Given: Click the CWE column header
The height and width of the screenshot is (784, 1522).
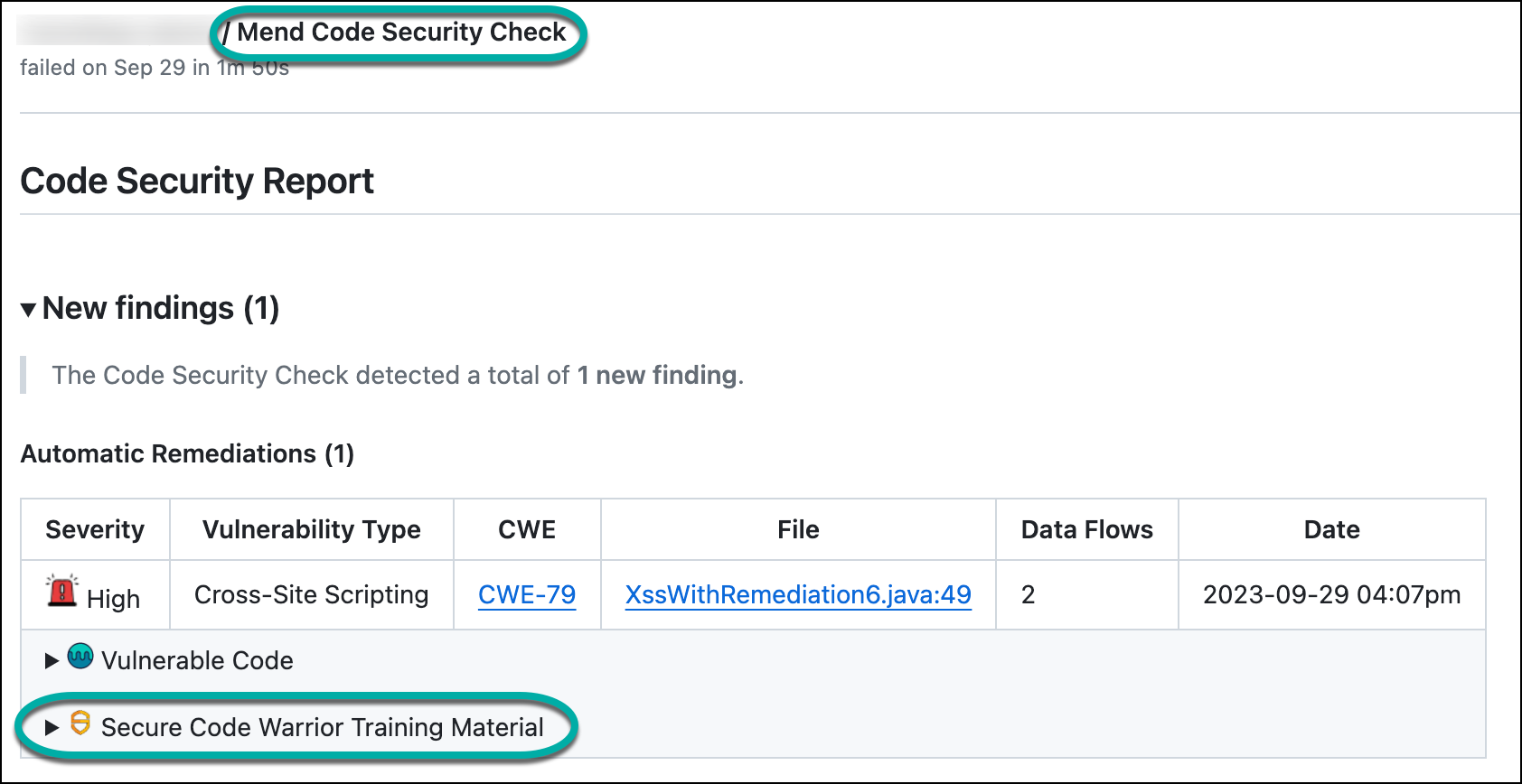Looking at the screenshot, I should (x=527, y=529).
